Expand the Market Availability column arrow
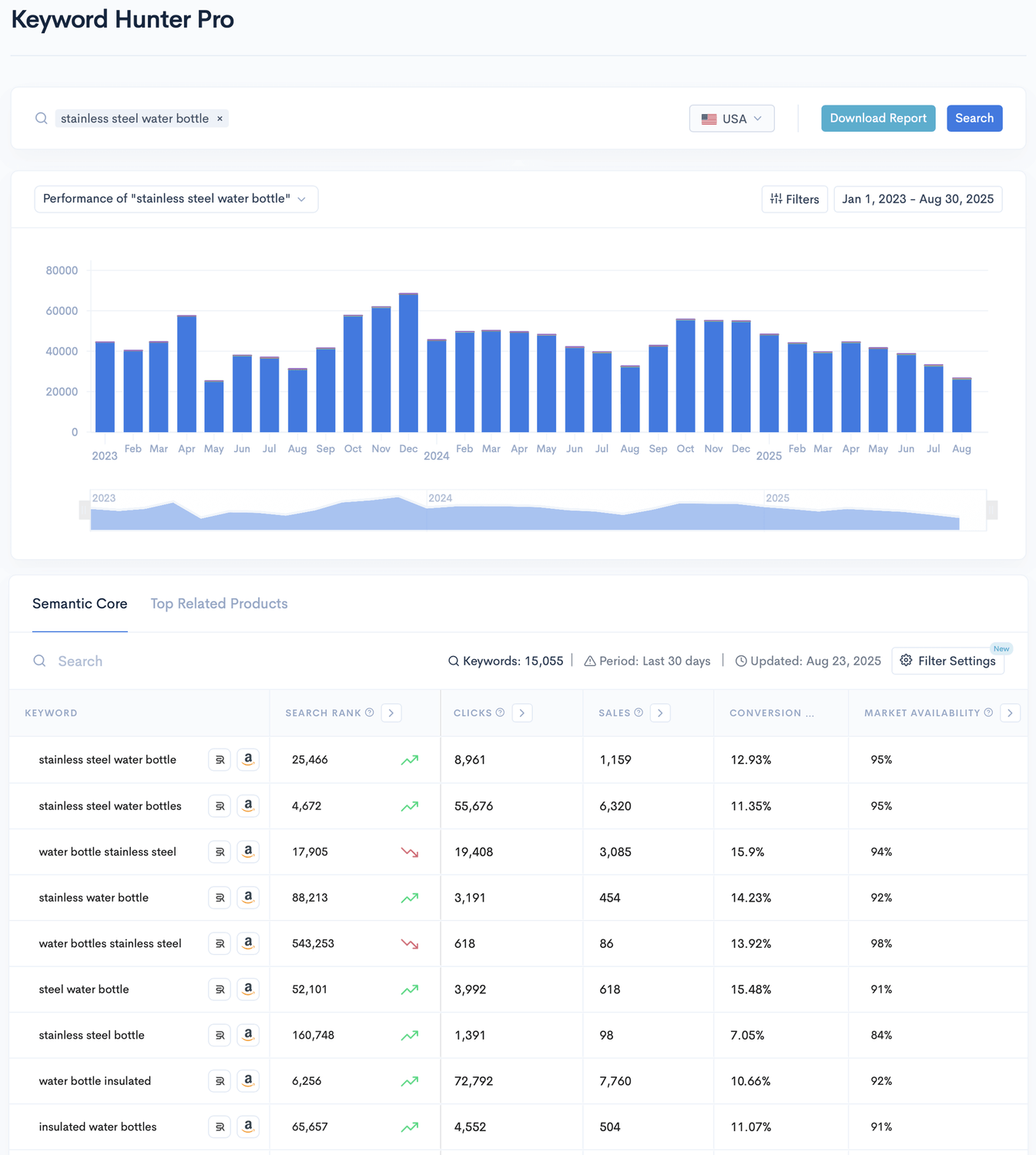This screenshot has width=1036, height=1155. point(1010,713)
